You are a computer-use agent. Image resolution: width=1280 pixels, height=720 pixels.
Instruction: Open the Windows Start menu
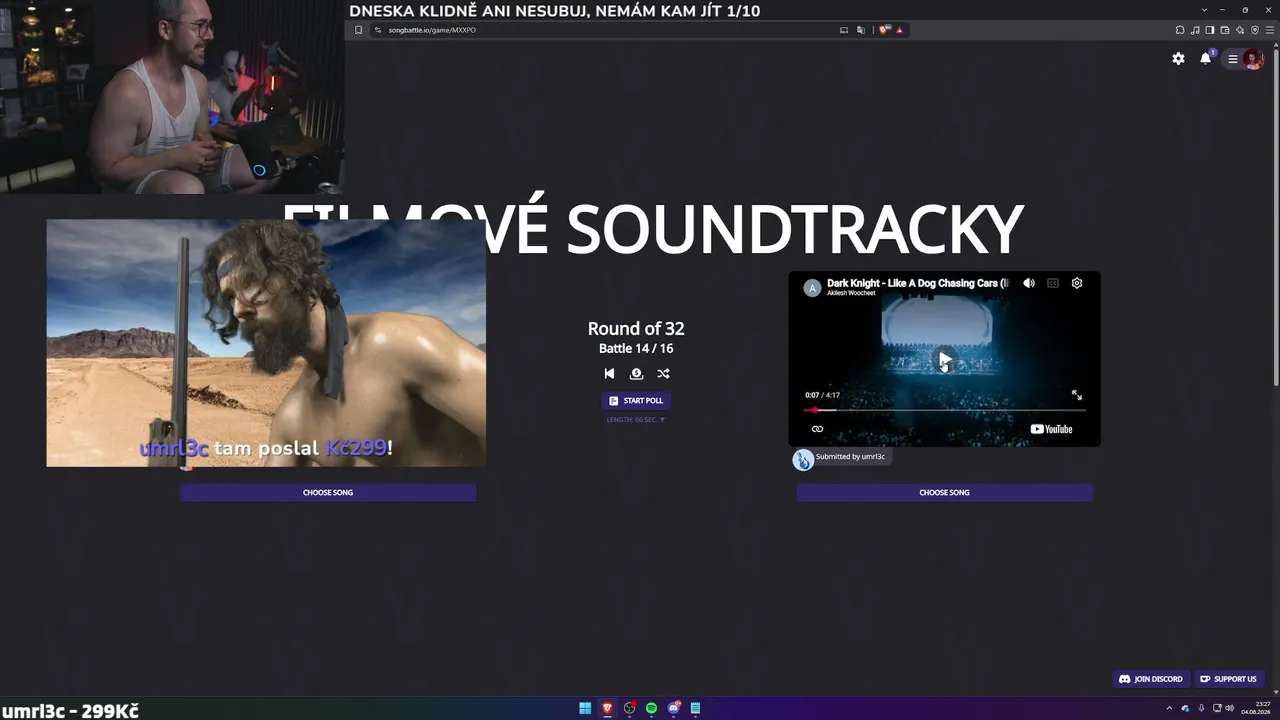585,708
